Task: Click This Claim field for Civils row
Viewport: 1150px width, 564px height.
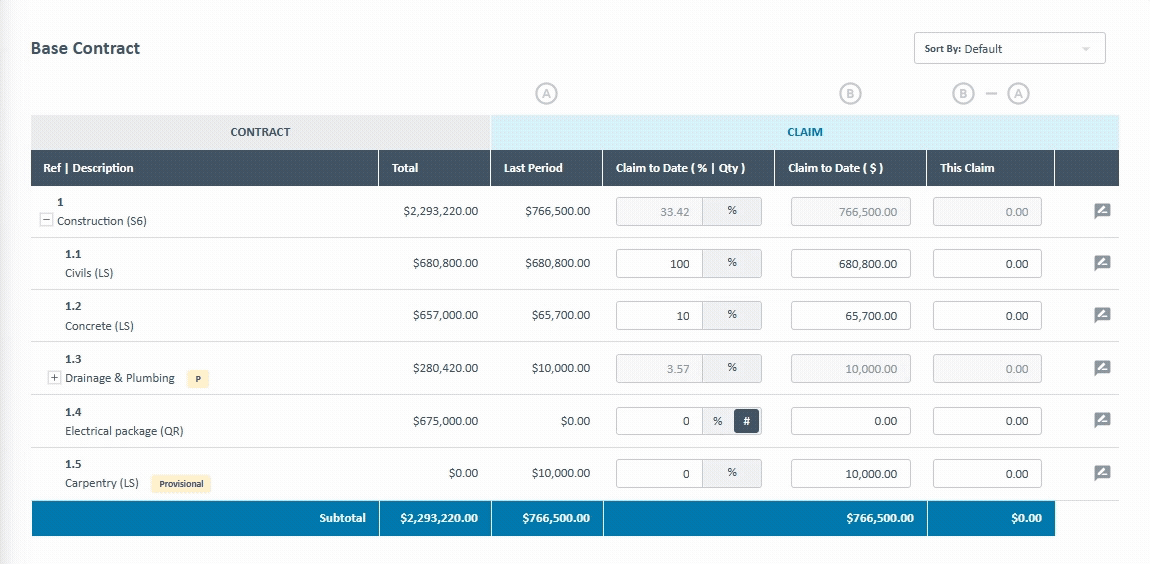Action: pyautogui.click(x=987, y=264)
